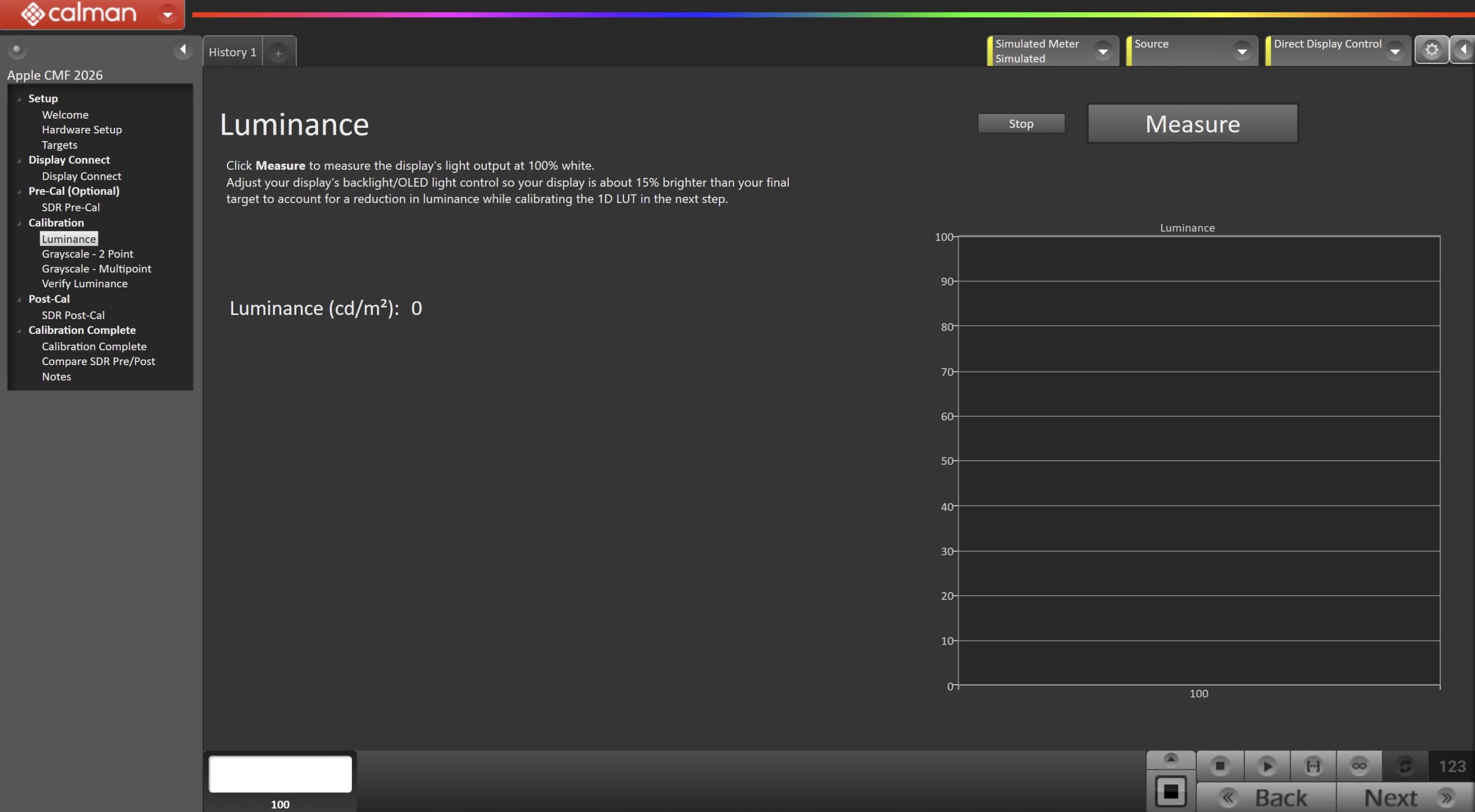Viewport: 1475px width, 812px height.
Task: Add a new history tab with plus
Action: 278,53
